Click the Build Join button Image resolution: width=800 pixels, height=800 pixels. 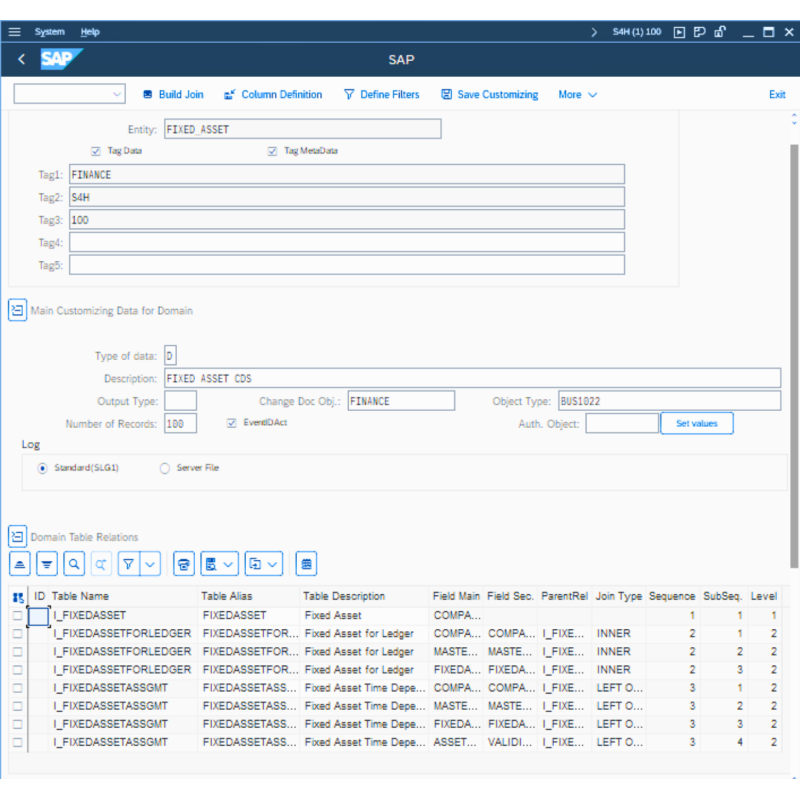172,95
